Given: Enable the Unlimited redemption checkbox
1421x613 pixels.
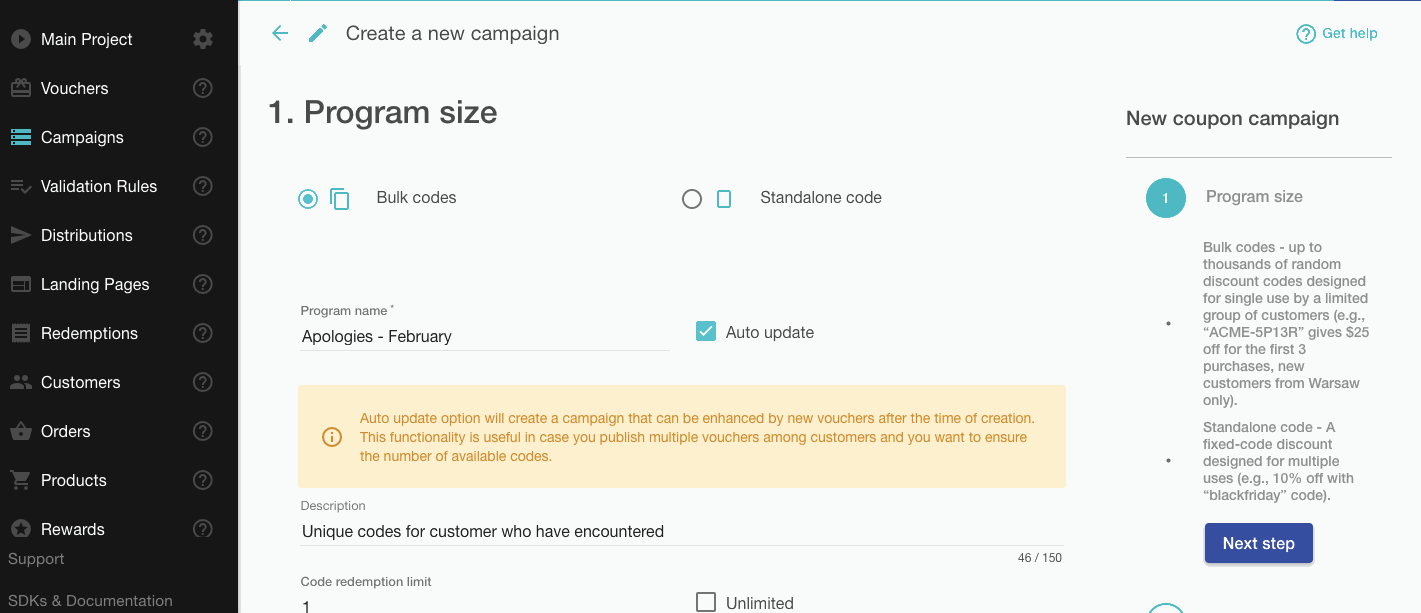Looking at the screenshot, I should point(706,602).
